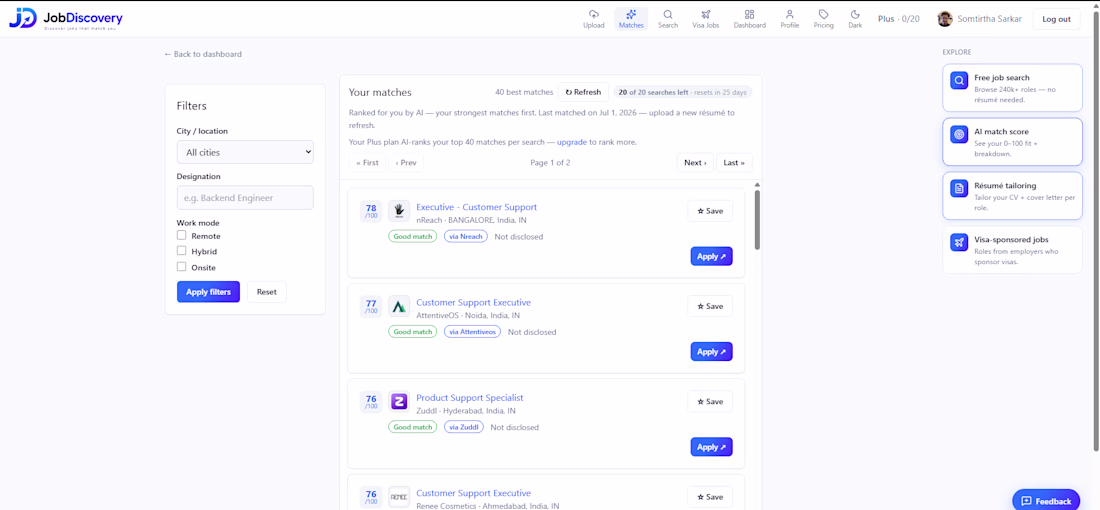Open the Product Support Specialist job title
This screenshot has width=1100, height=510.
(469, 398)
